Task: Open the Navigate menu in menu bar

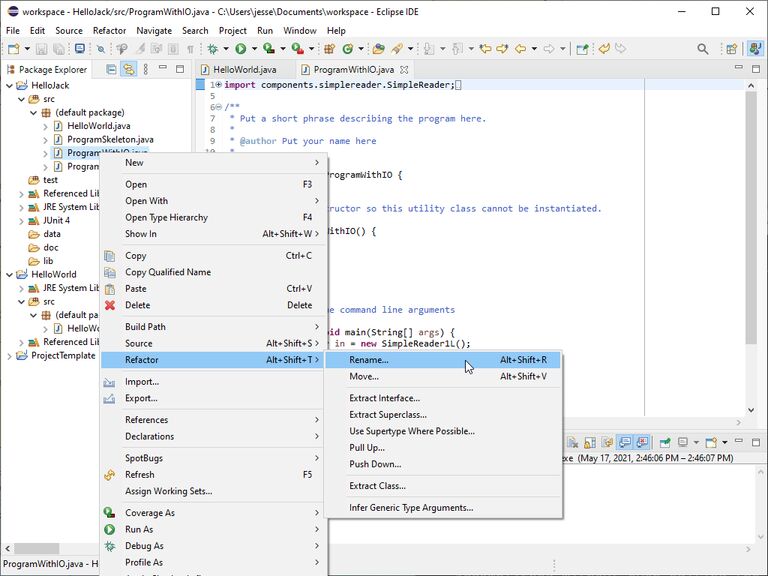Action: pyautogui.click(x=154, y=30)
